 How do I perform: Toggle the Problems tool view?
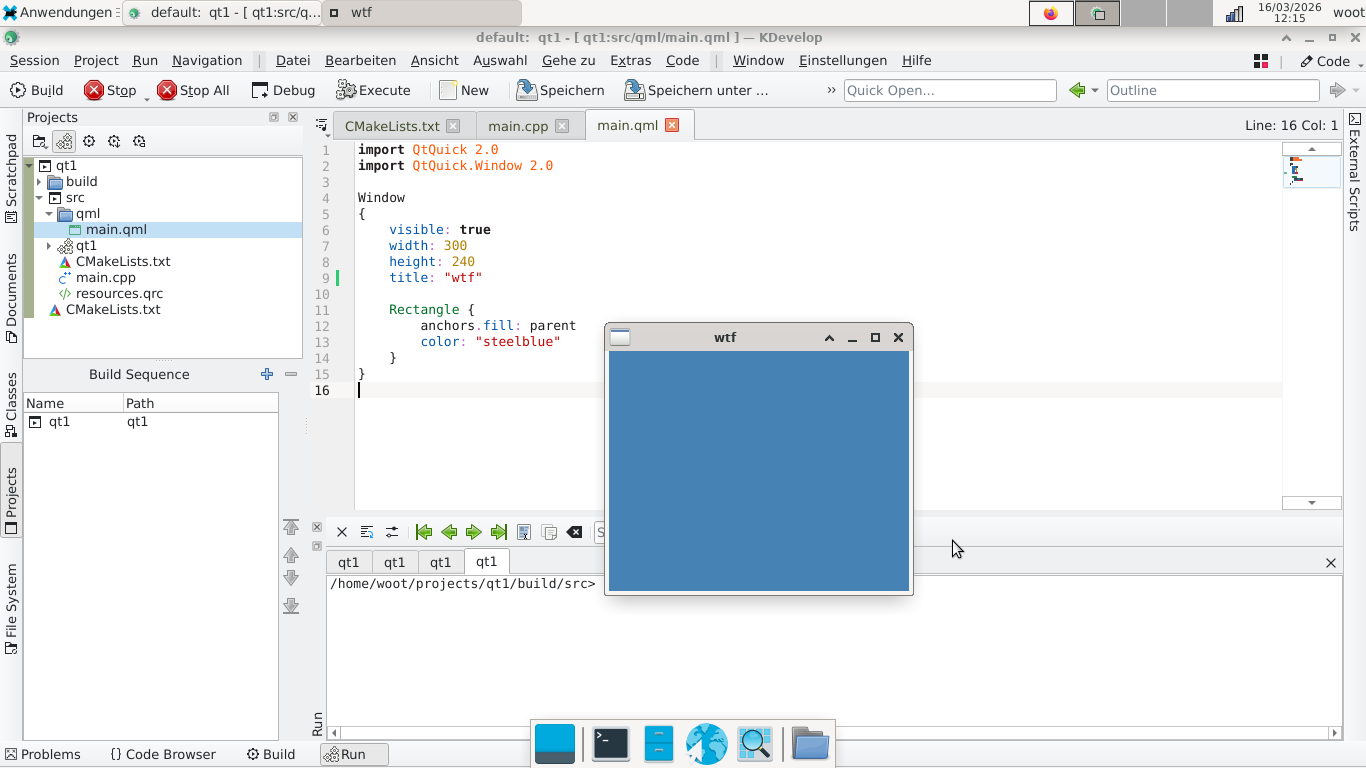click(x=42, y=754)
